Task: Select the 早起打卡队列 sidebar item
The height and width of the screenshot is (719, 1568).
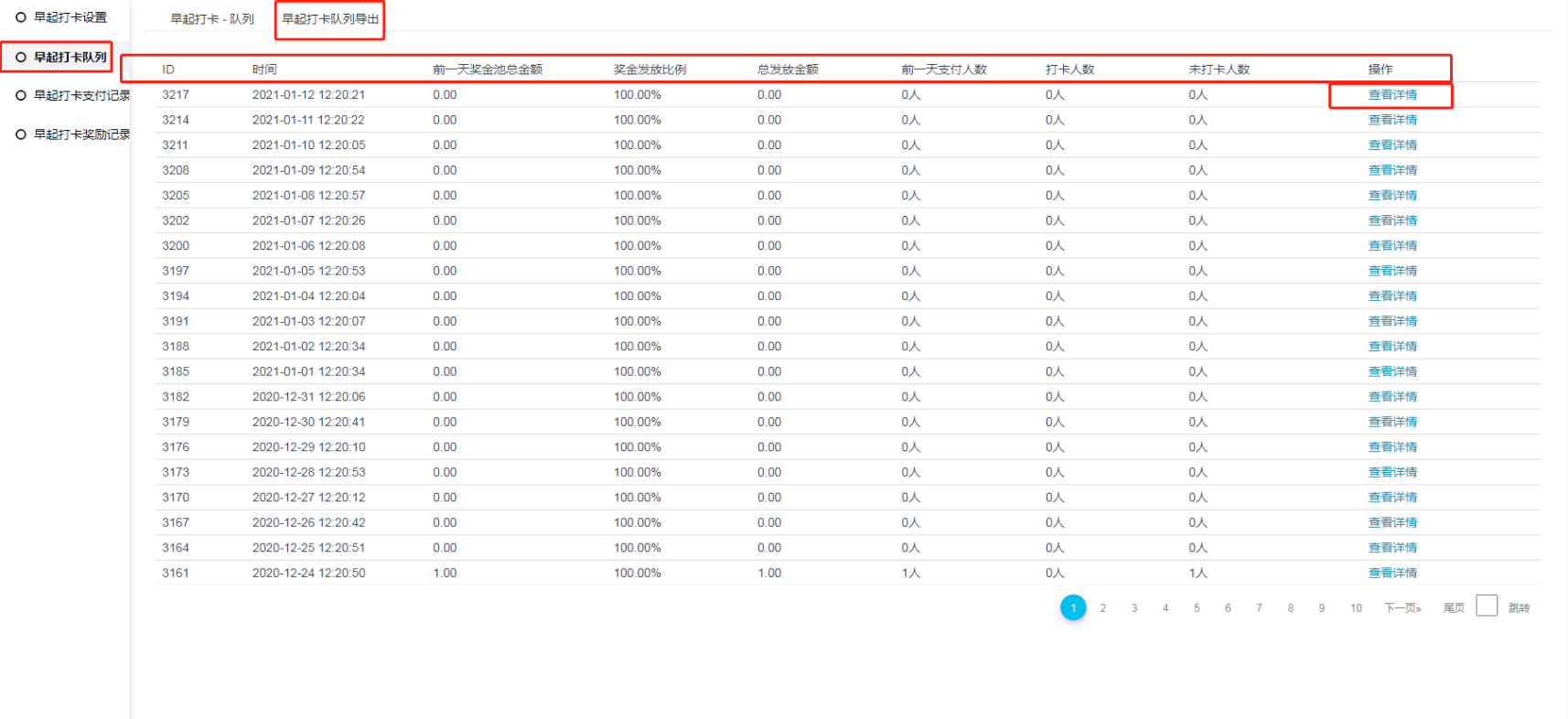Action: coord(70,57)
